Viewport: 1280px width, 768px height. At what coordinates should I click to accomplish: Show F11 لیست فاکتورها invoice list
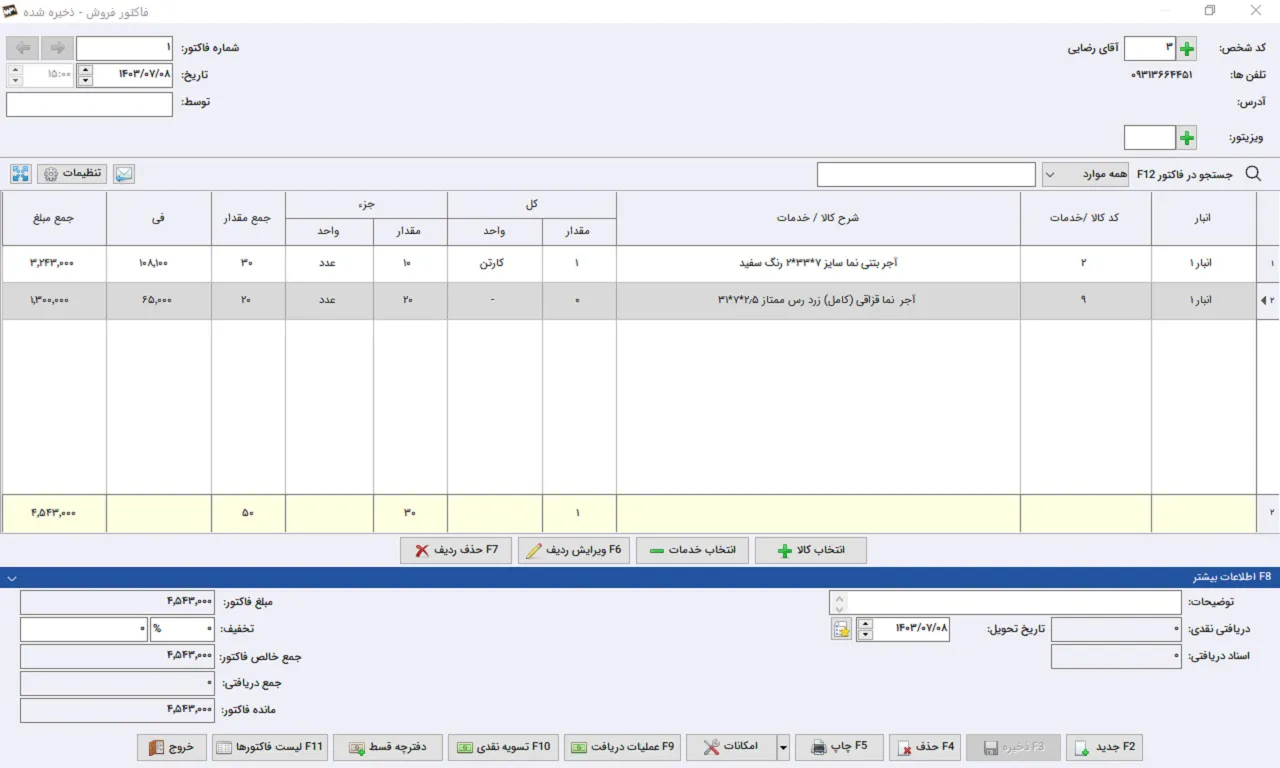pos(270,747)
